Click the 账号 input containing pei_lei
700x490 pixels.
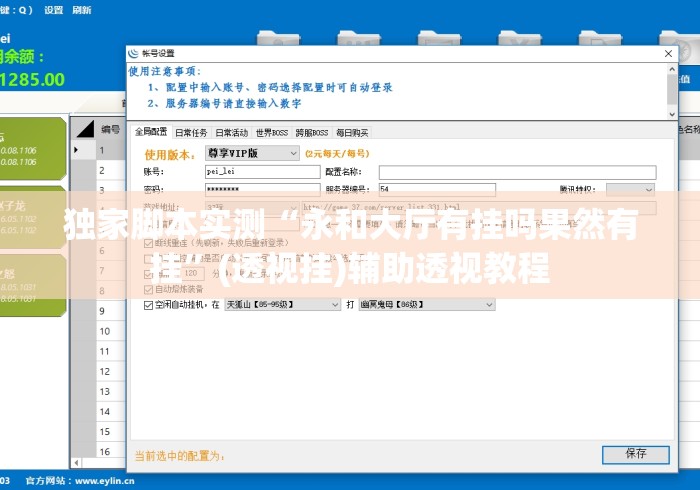pyautogui.click(x=262, y=171)
